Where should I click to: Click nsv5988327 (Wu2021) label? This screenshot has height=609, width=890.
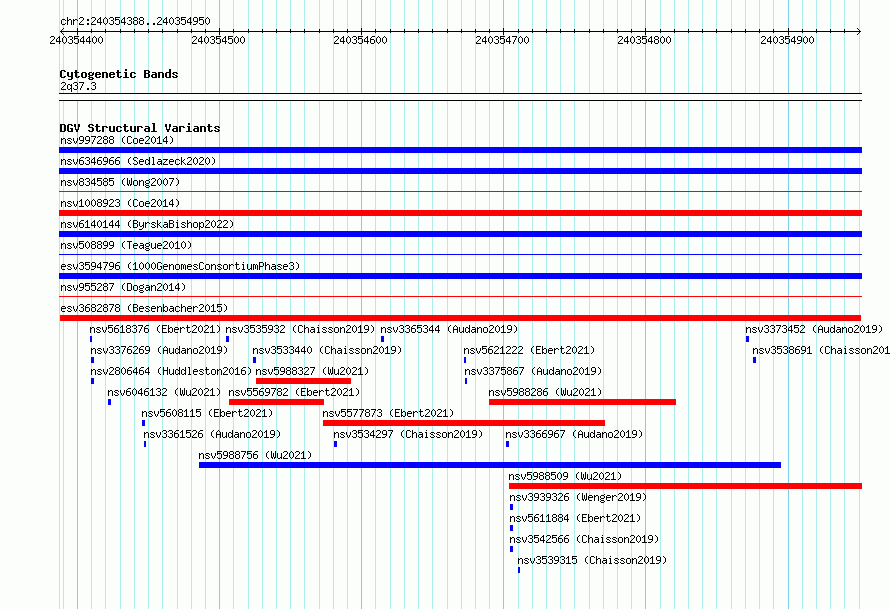tap(312, 371)
